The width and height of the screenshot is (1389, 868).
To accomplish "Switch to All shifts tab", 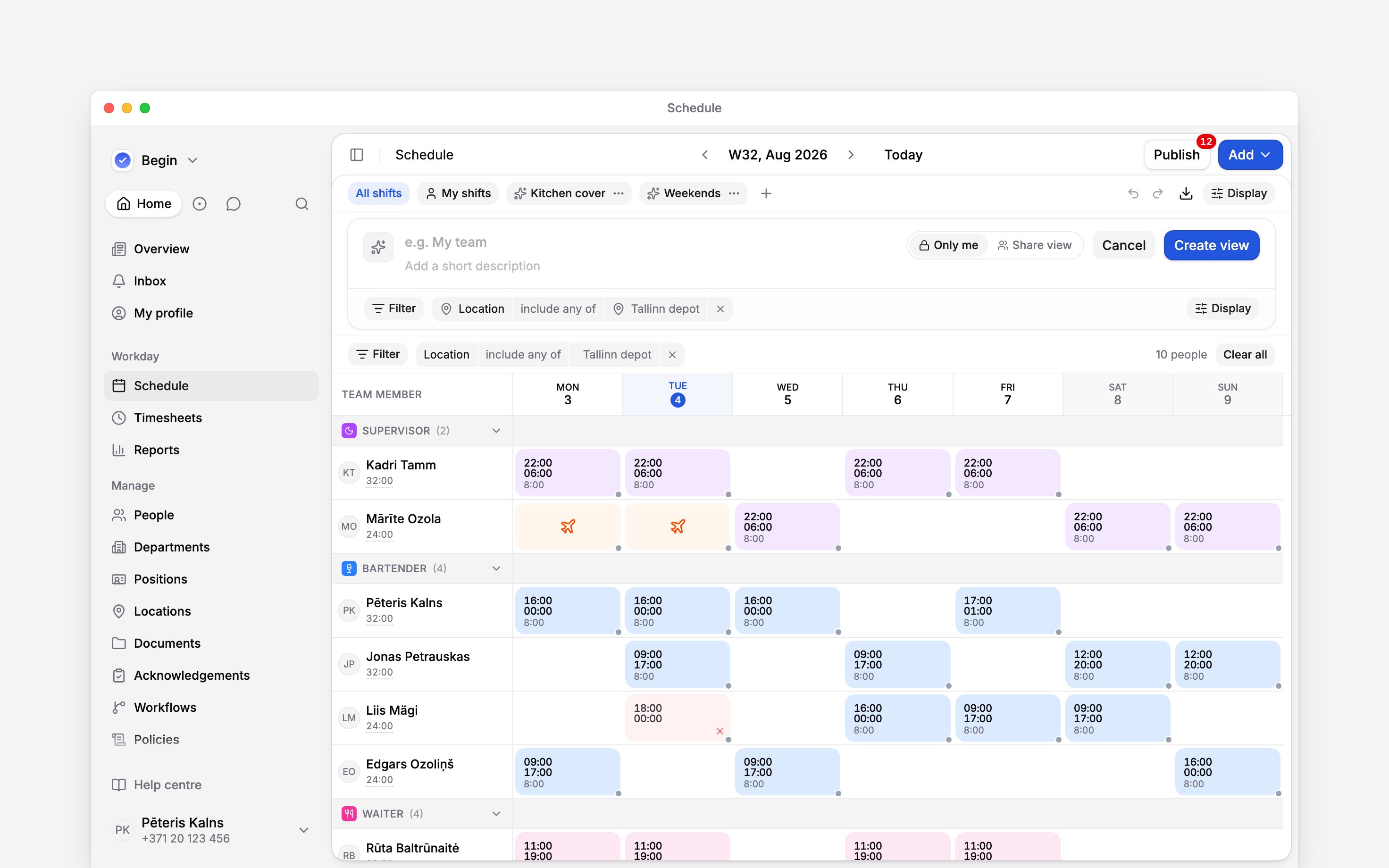I will (x=379, y=193).
